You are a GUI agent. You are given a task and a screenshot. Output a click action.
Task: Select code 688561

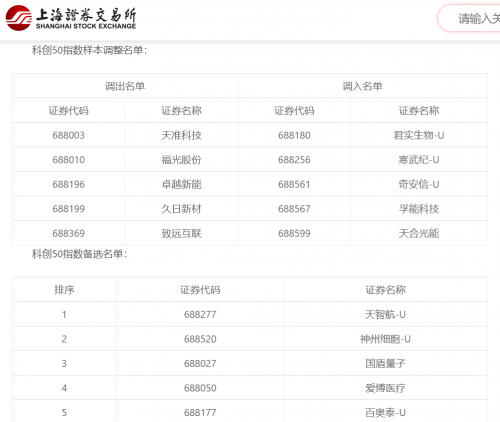pyautogui.click(x=294, y=184)
